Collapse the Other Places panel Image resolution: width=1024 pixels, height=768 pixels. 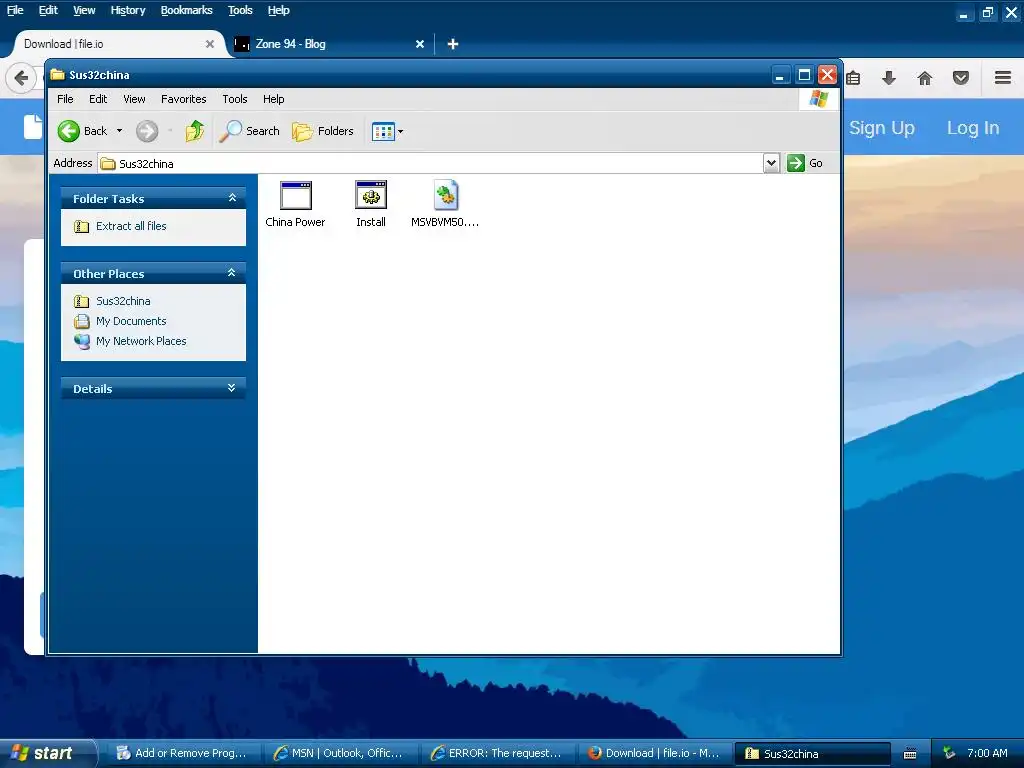231,273
